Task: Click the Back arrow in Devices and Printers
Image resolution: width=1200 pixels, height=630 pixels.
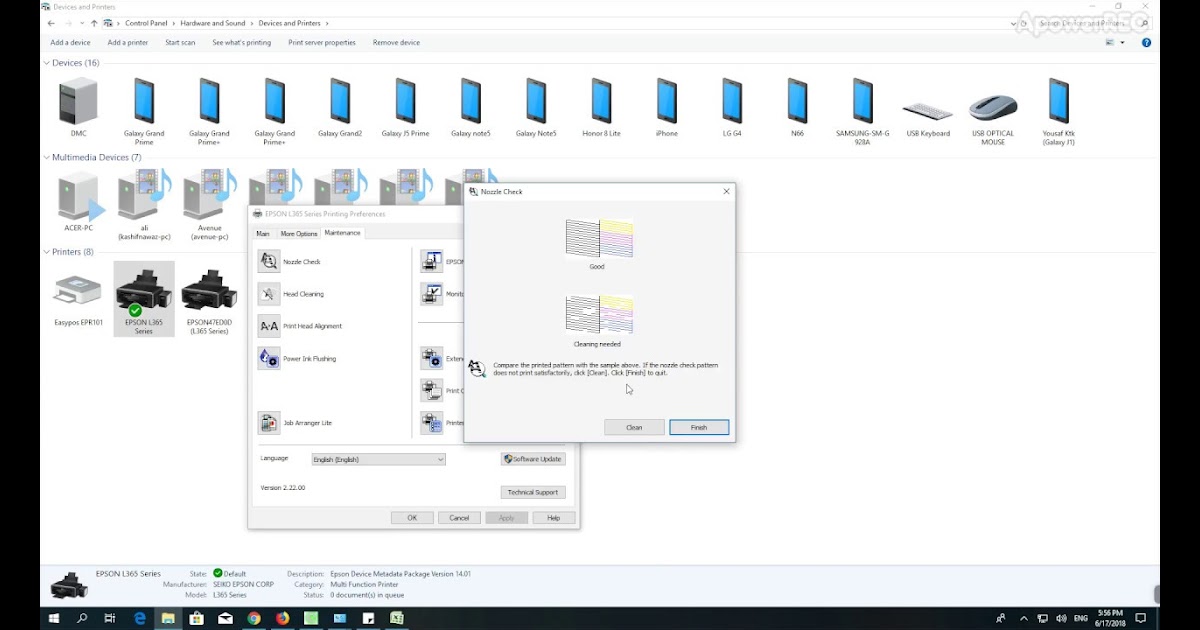Action: [51, 23]
